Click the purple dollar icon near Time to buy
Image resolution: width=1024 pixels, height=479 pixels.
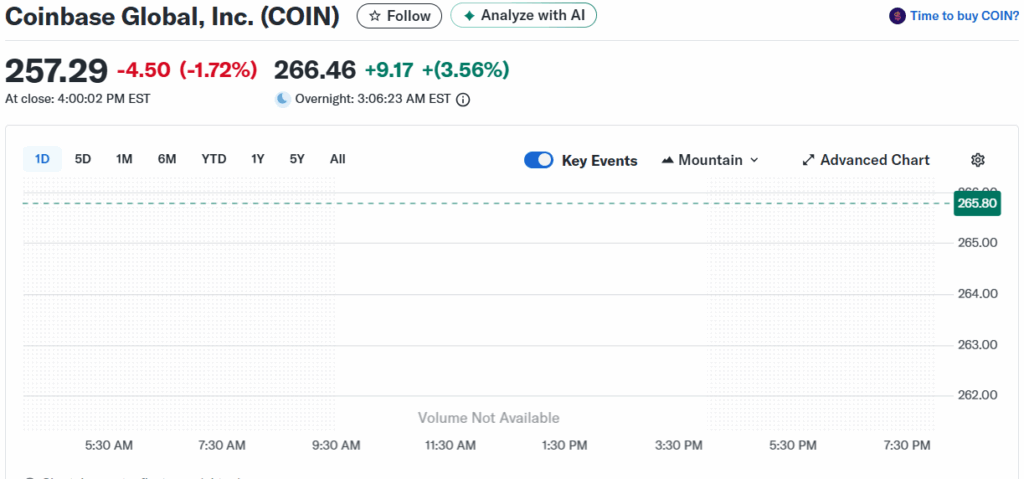[896, 16]
